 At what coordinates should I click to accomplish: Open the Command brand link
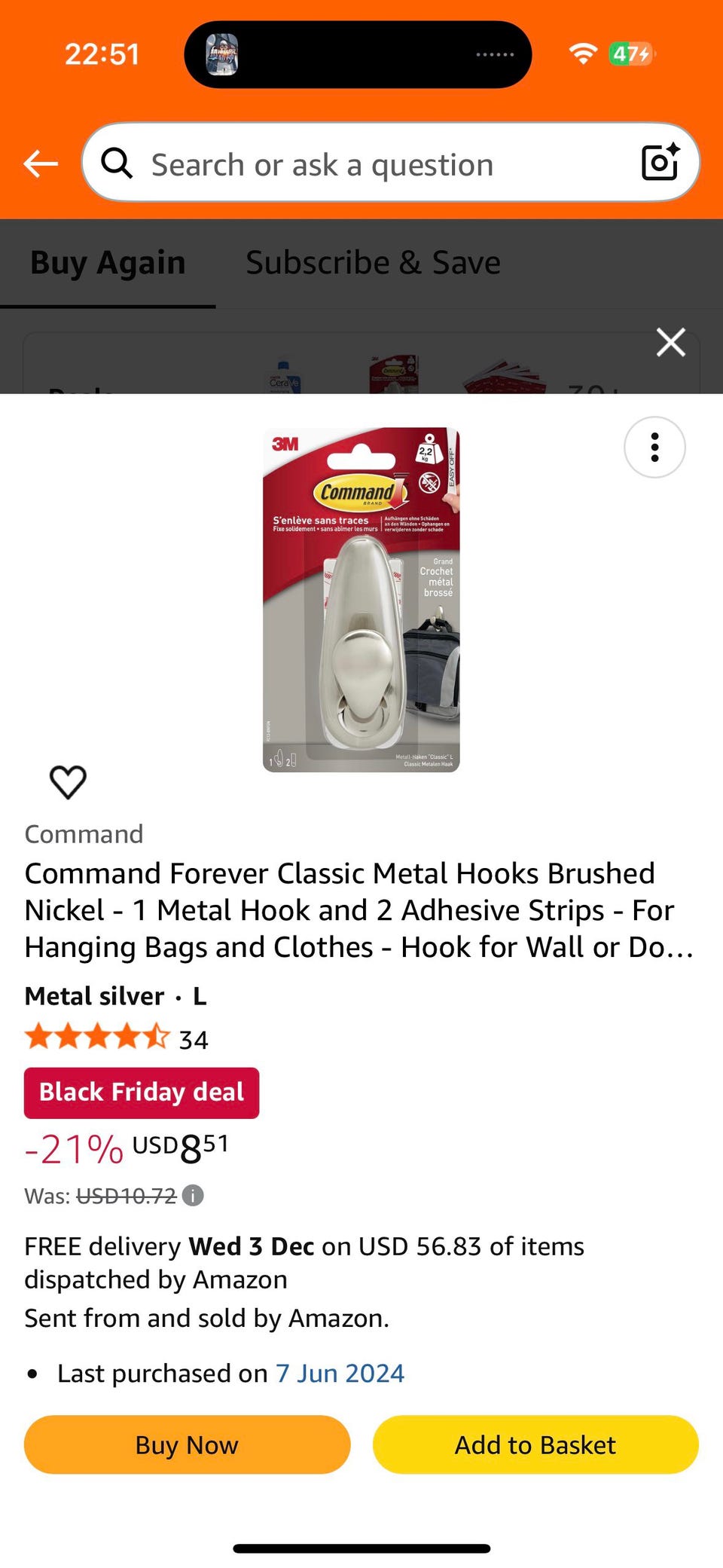[84, 834]
